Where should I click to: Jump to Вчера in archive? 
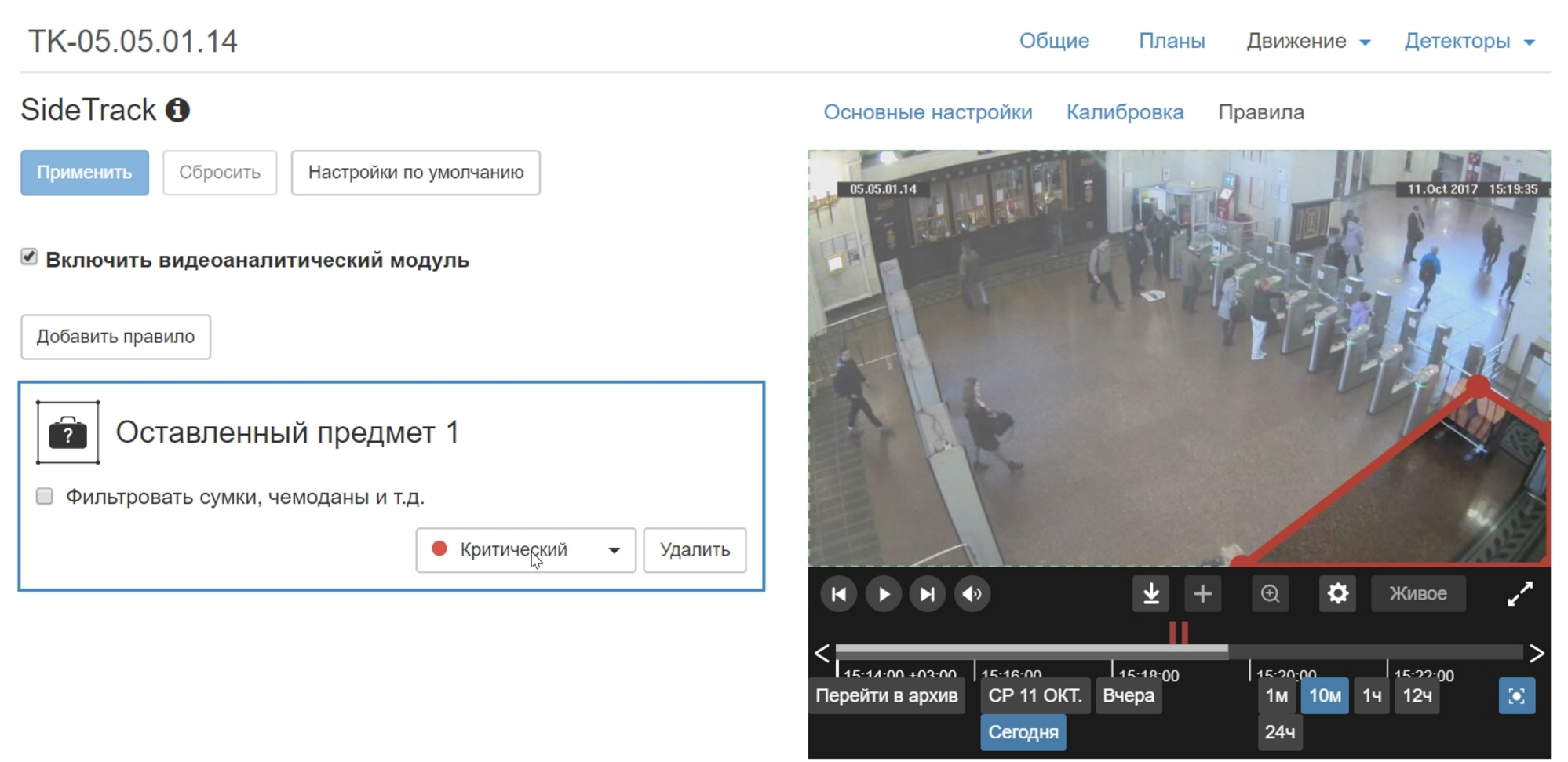tap(1129, 696)
